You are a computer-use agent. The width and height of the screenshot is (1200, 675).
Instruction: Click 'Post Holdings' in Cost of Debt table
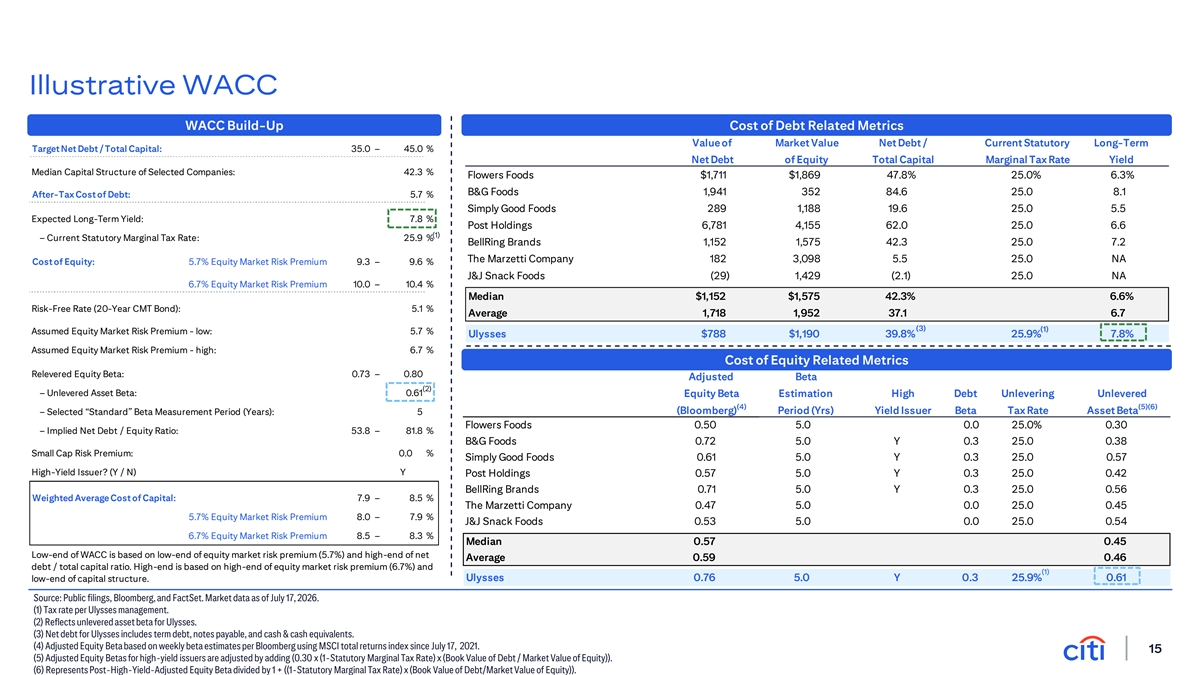498,225
